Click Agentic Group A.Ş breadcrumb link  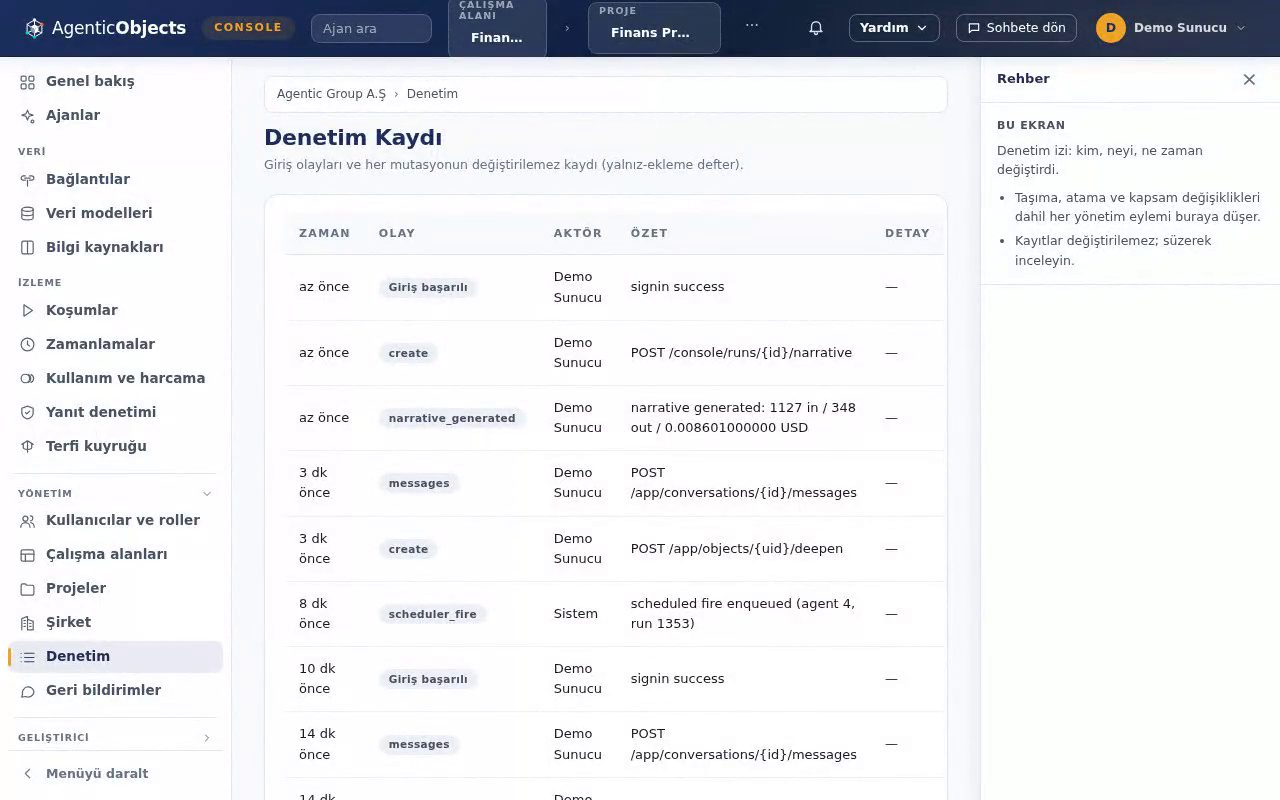click(x=331, y=94)
